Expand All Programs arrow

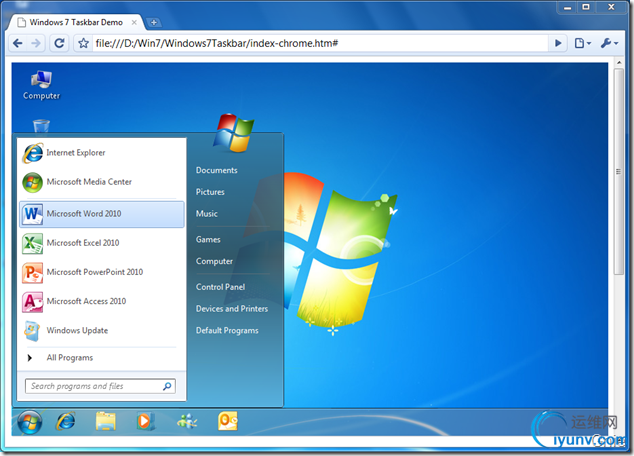pyautogui.click(x=30, y=358)
